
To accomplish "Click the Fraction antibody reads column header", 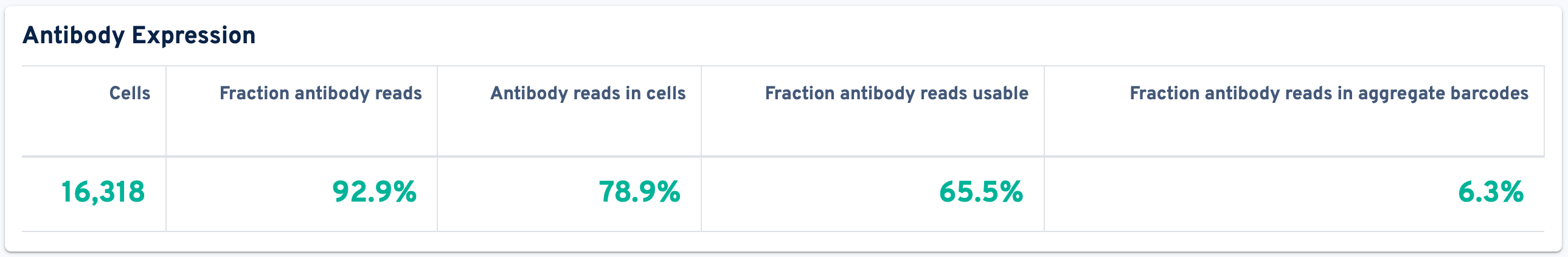I will click(320, 93).
